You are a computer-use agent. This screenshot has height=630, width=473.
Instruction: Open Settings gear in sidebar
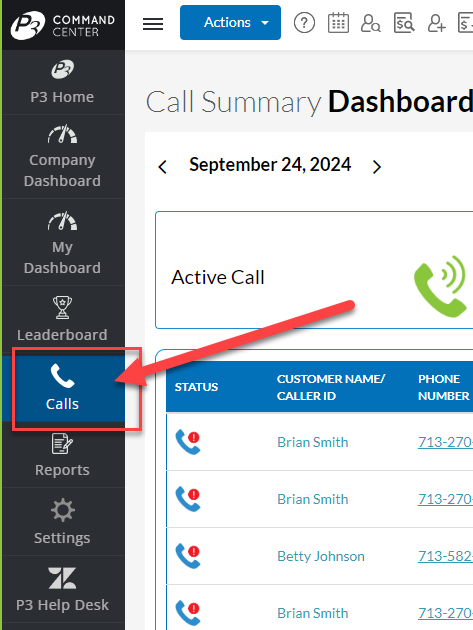(63, 522)
